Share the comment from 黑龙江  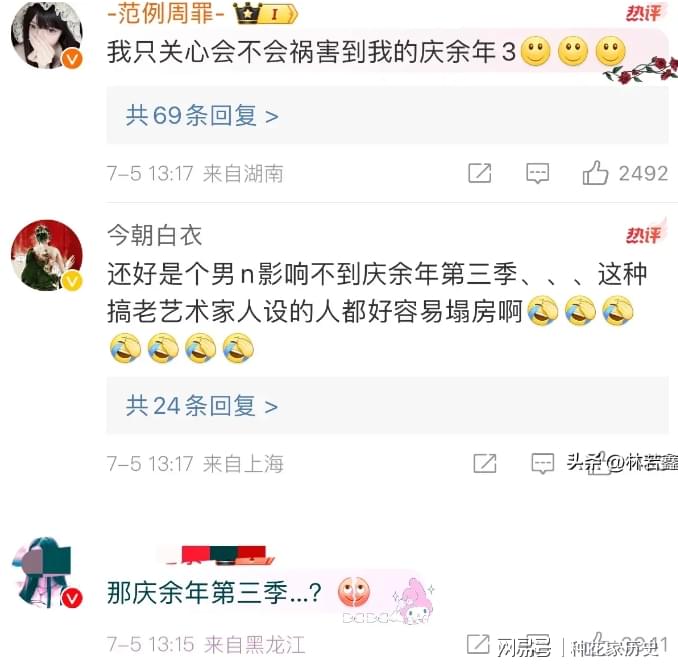(478, 644)
